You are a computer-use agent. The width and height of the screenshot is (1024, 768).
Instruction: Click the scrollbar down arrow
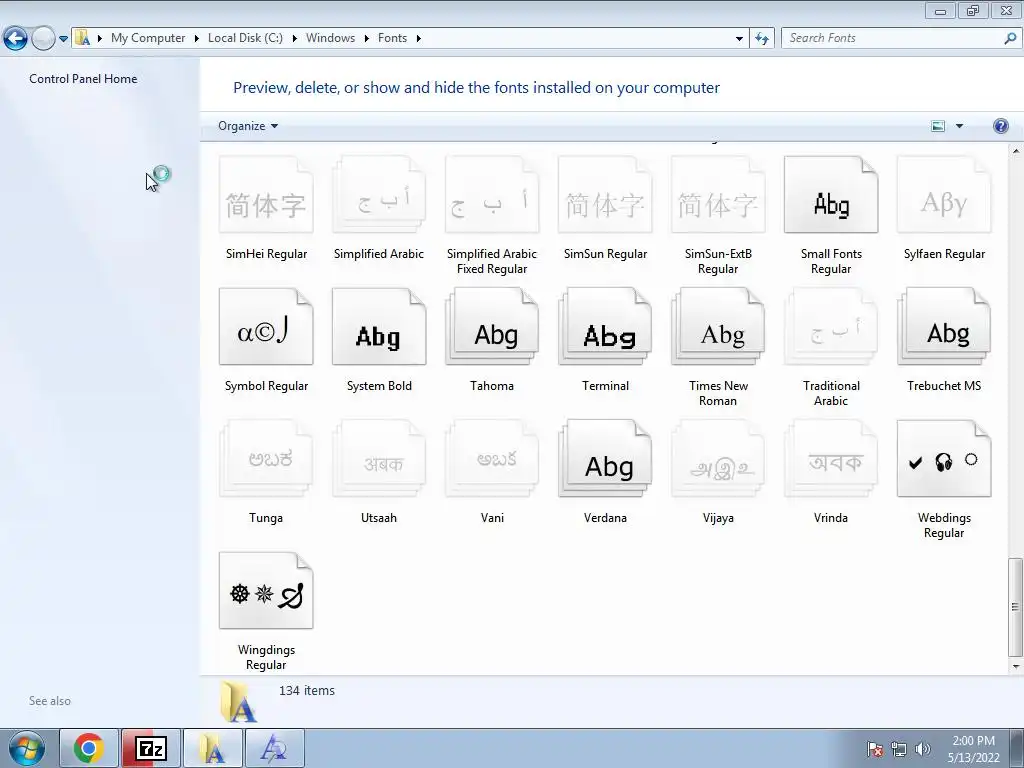(x=1015, y=666)
